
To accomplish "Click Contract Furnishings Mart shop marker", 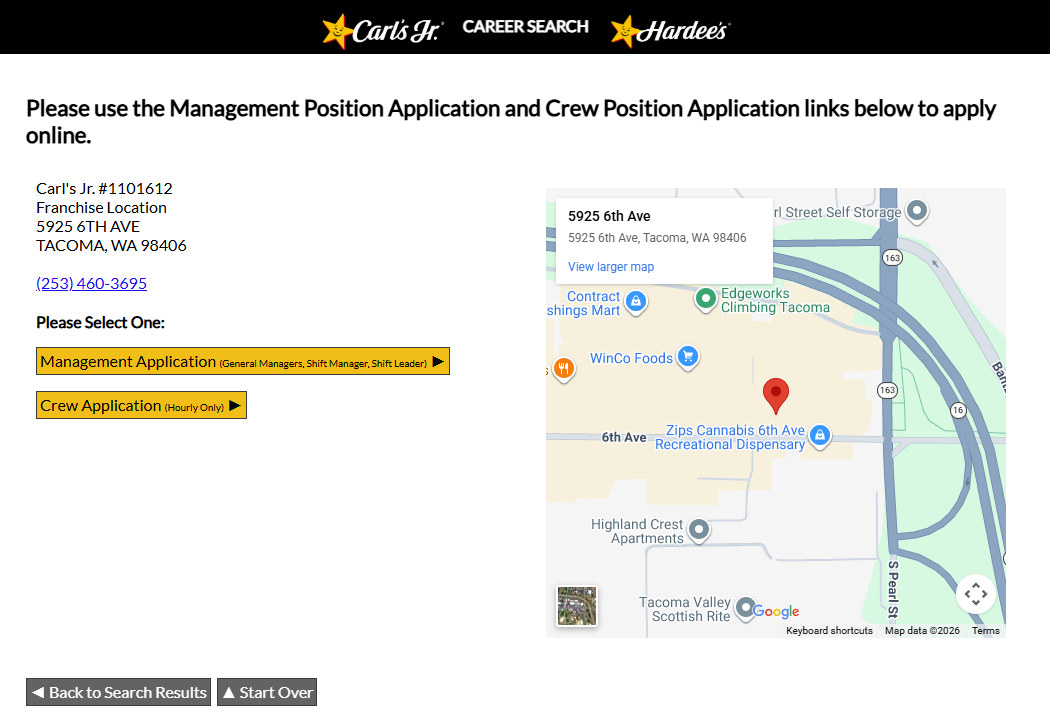I will tap(635, 301).
